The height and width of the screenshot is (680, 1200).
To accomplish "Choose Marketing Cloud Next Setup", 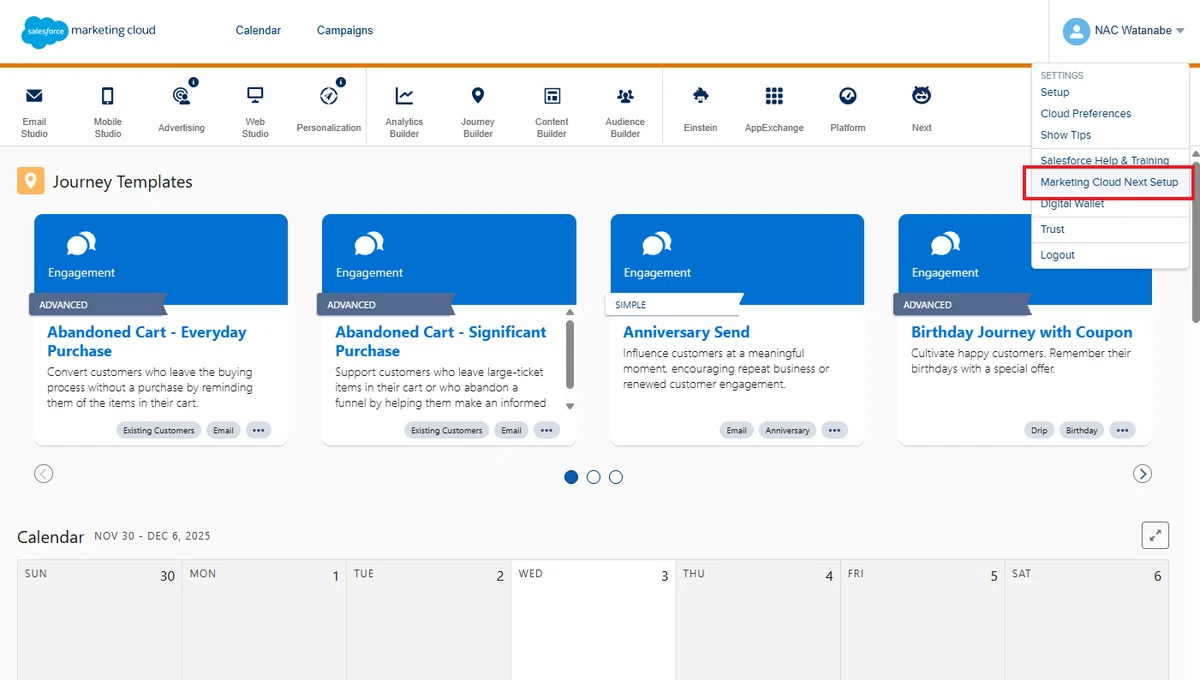I will [x=1110, y=183].
